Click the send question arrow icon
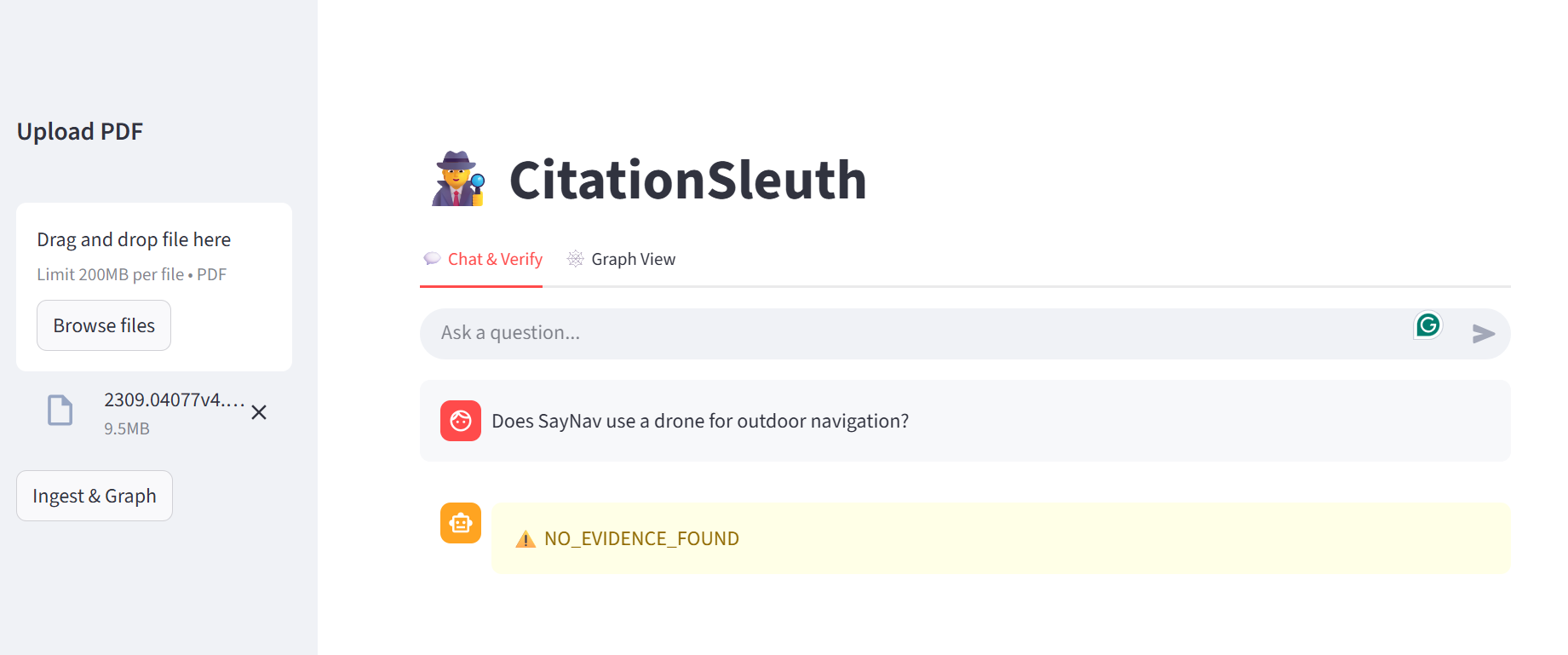The image size is (1568, 655). click(x=1483, y=334)
